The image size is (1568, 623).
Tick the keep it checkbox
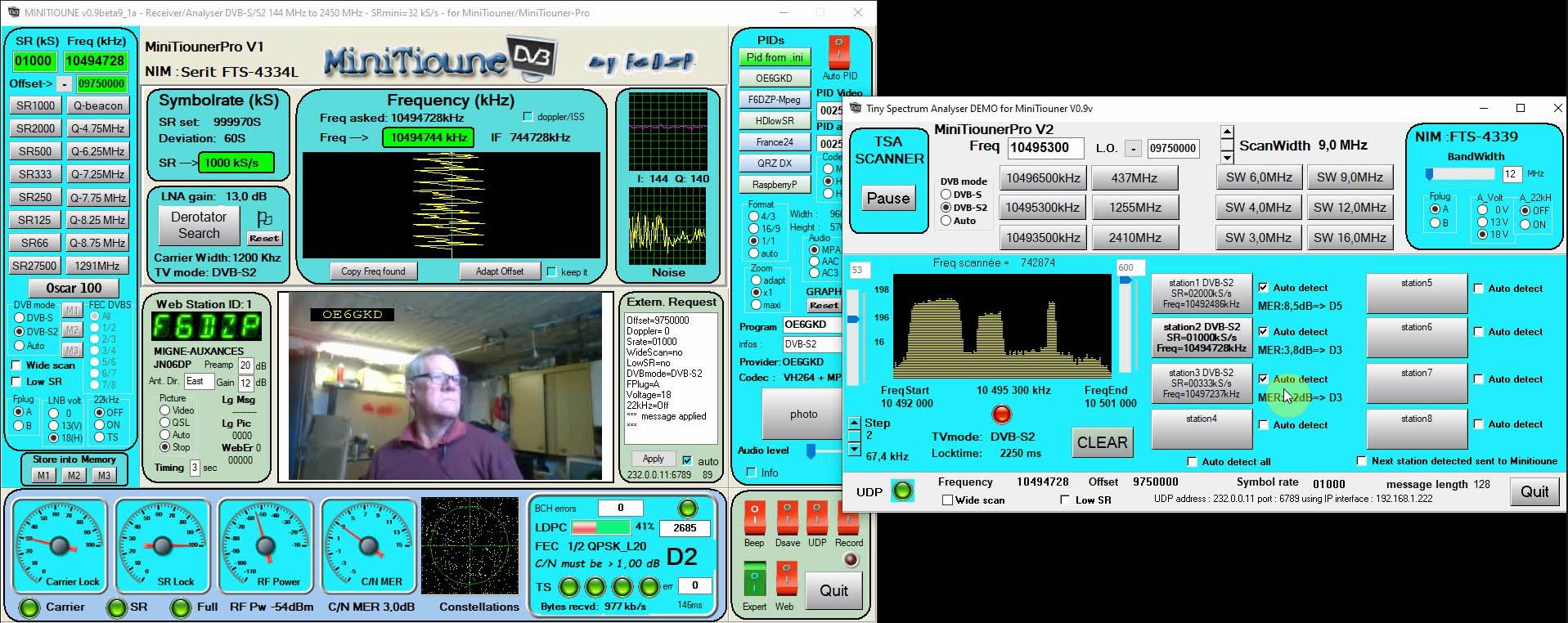pyautogui.click(x=552, y=271)
